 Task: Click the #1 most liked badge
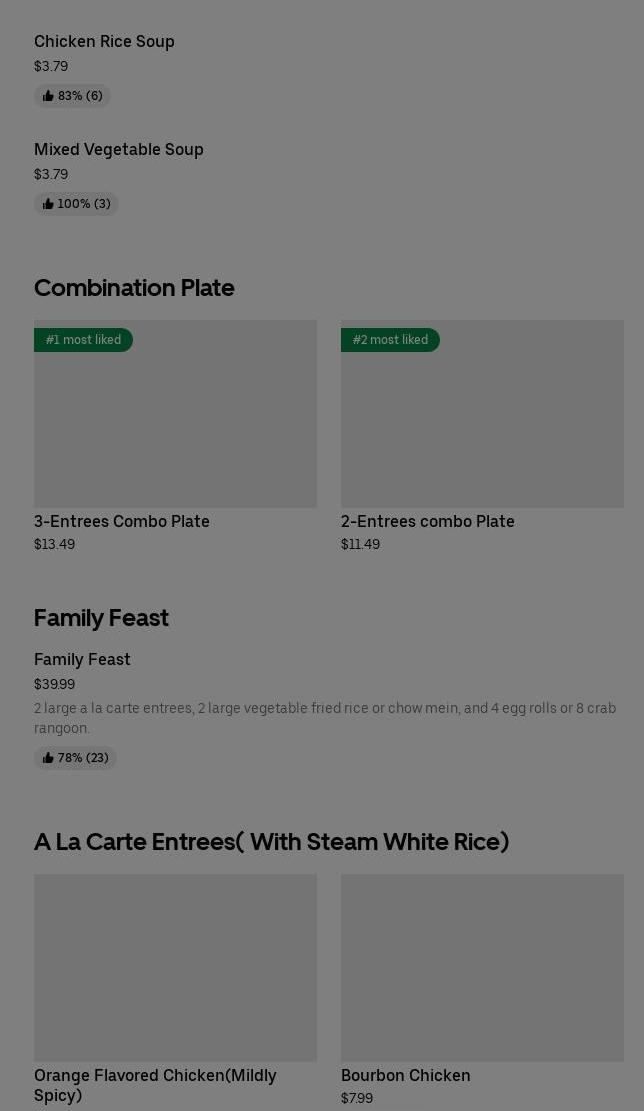(83, 340)
